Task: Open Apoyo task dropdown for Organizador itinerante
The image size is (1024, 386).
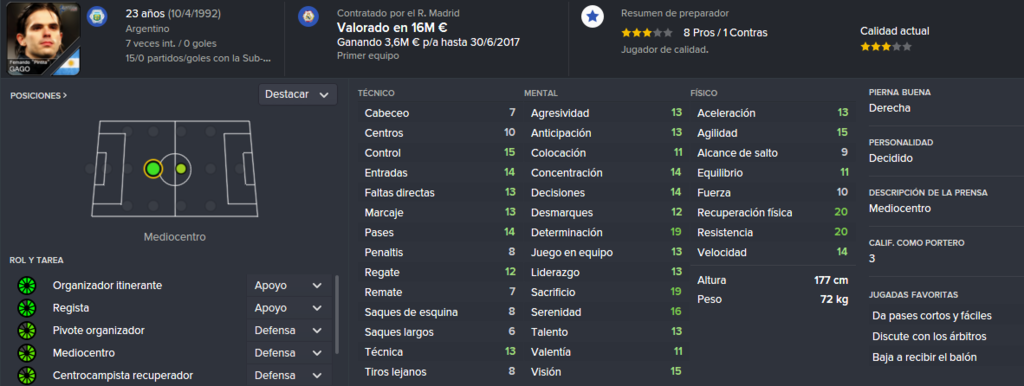Action: coord(289,285)
